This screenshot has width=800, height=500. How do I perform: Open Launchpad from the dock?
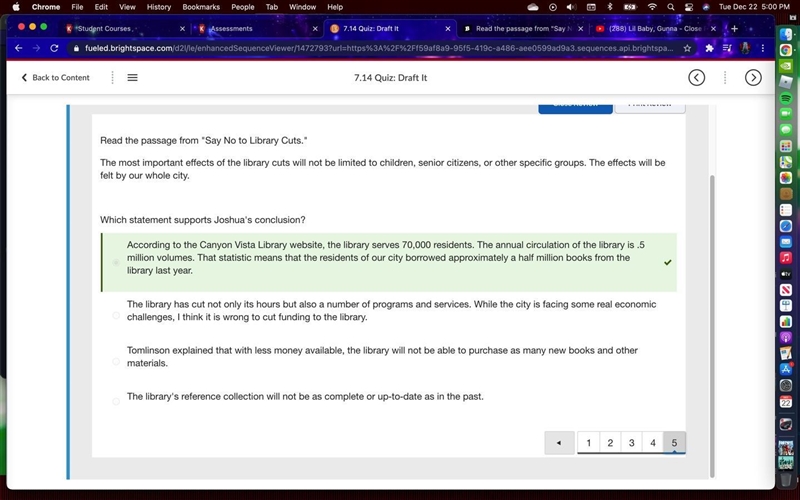click(786, 146)
